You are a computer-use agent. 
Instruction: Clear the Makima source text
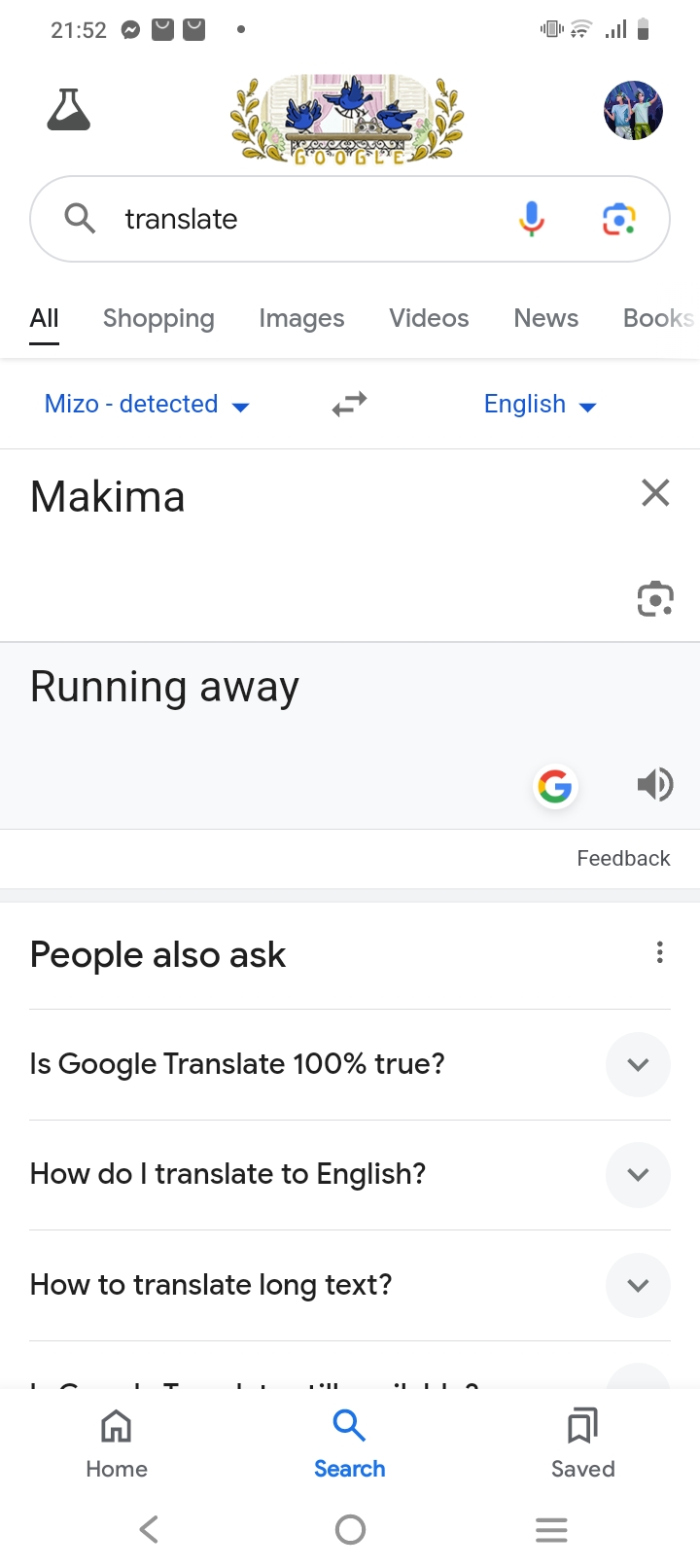tap(655, 493)
